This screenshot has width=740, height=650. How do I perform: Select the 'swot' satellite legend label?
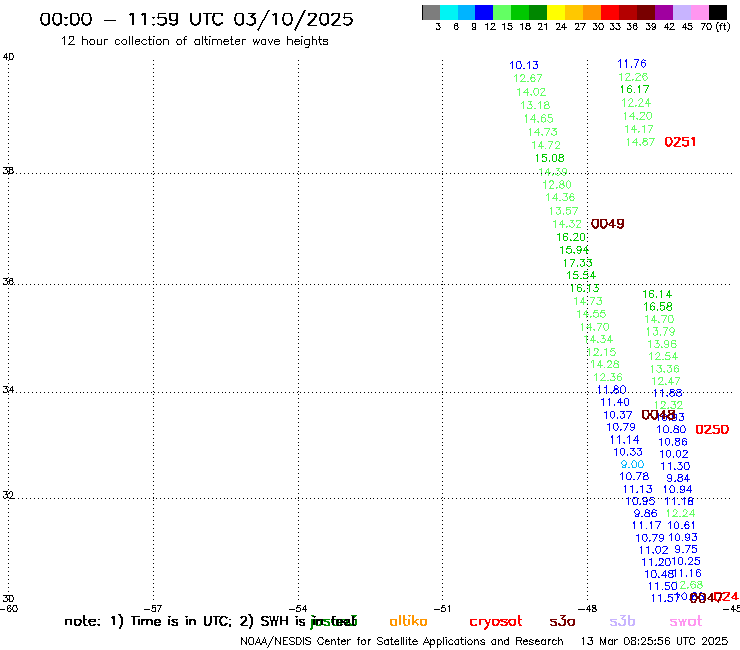pos(686,622)
